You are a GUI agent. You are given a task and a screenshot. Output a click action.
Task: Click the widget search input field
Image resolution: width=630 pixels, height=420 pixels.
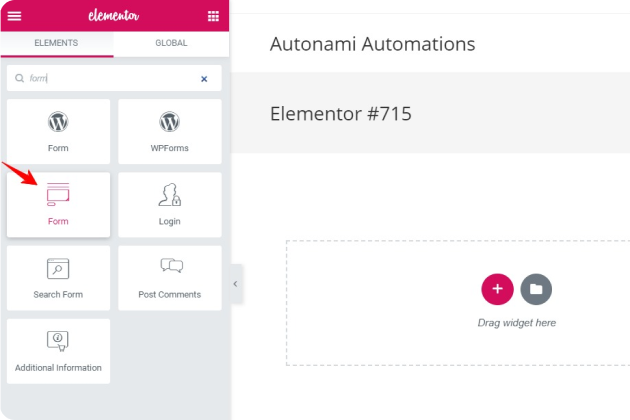(110, 78)
